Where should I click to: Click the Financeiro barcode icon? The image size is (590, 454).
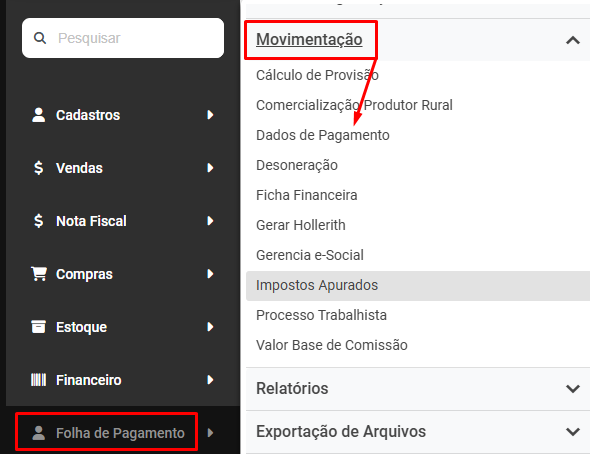38,380
